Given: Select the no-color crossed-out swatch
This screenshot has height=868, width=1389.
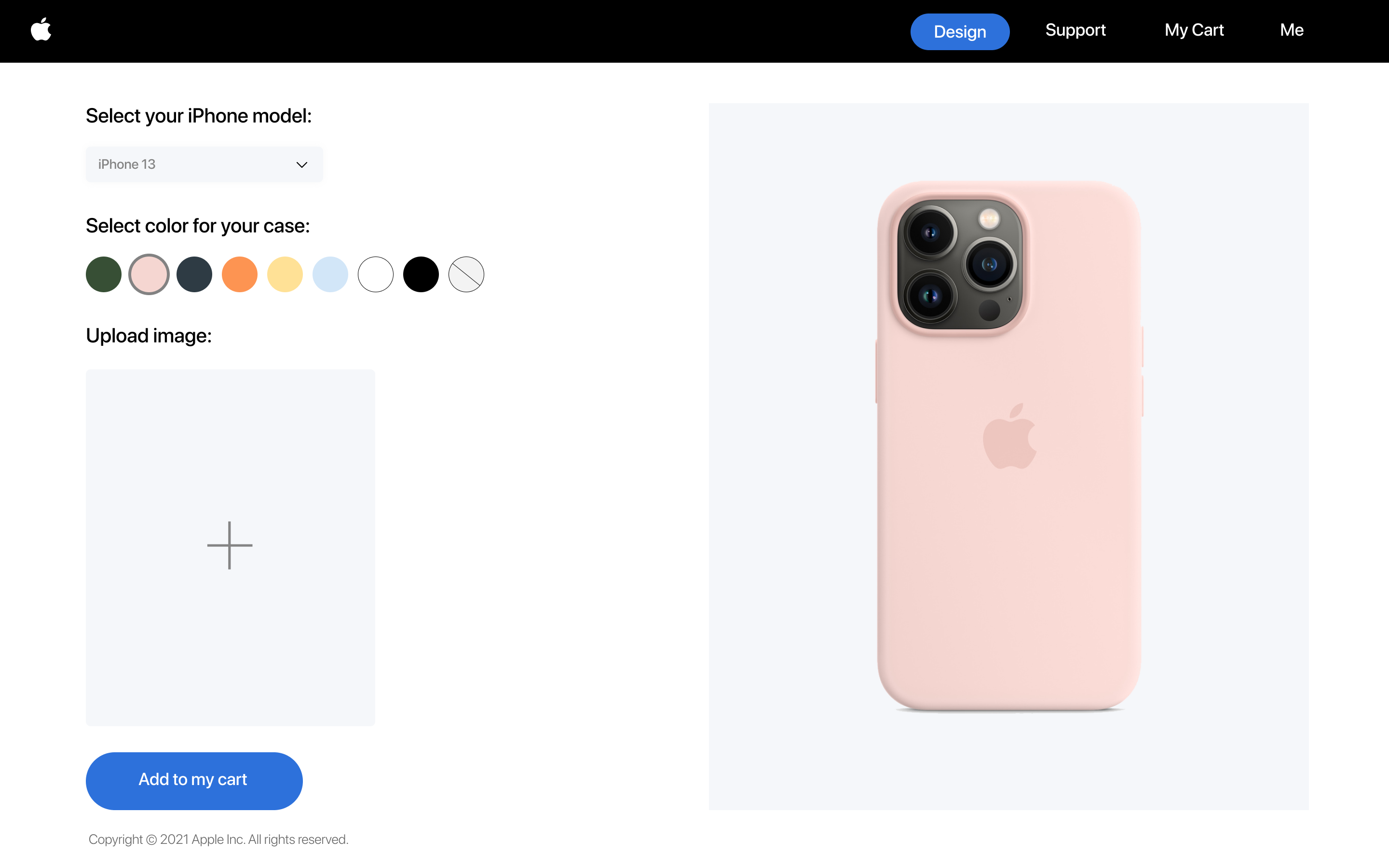Looking at the screenshot, I should click(466, 274).
